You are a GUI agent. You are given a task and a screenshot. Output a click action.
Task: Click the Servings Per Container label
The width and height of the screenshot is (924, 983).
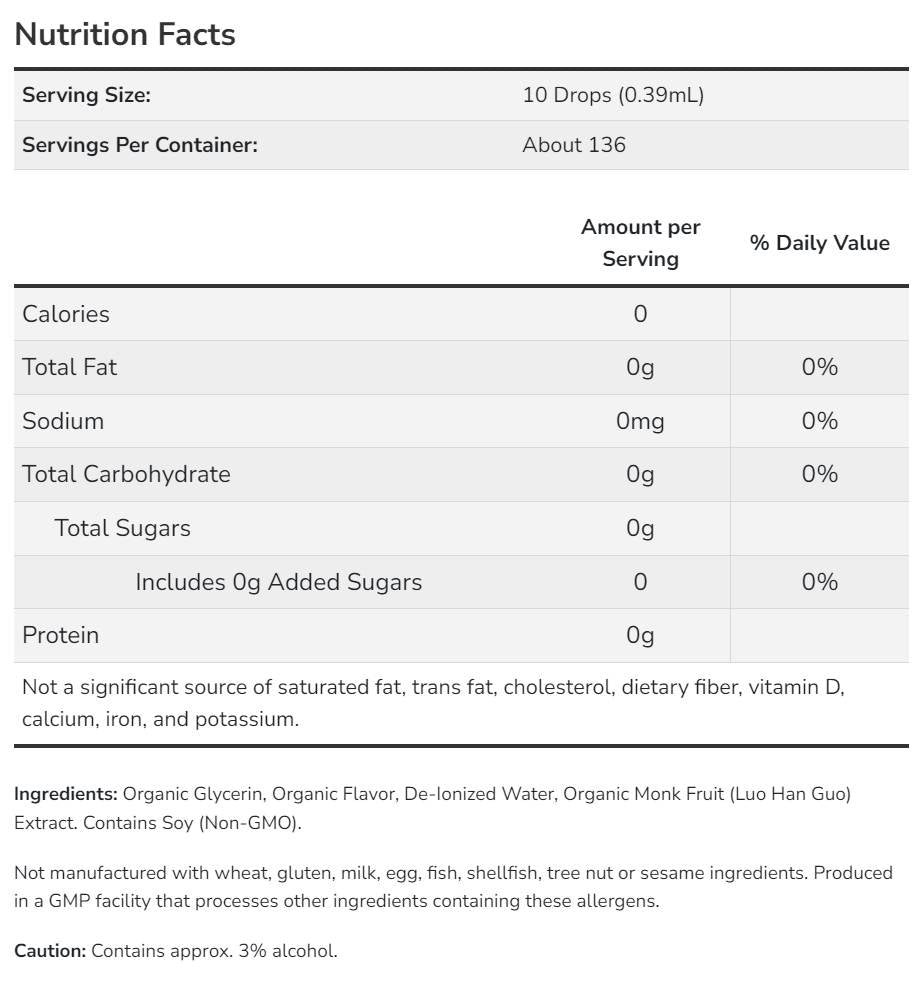pos(140,145)
